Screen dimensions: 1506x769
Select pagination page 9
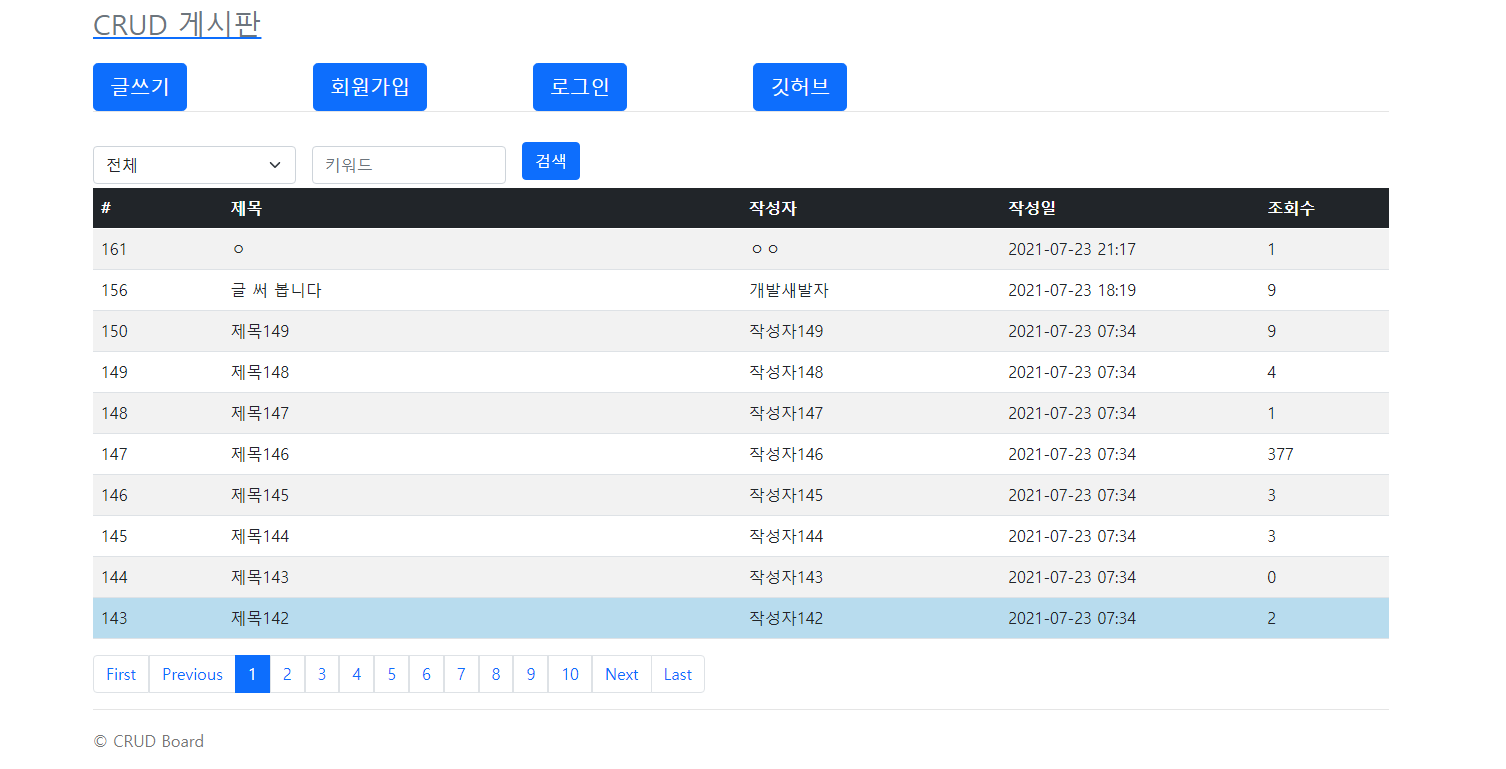coord(531,674)
